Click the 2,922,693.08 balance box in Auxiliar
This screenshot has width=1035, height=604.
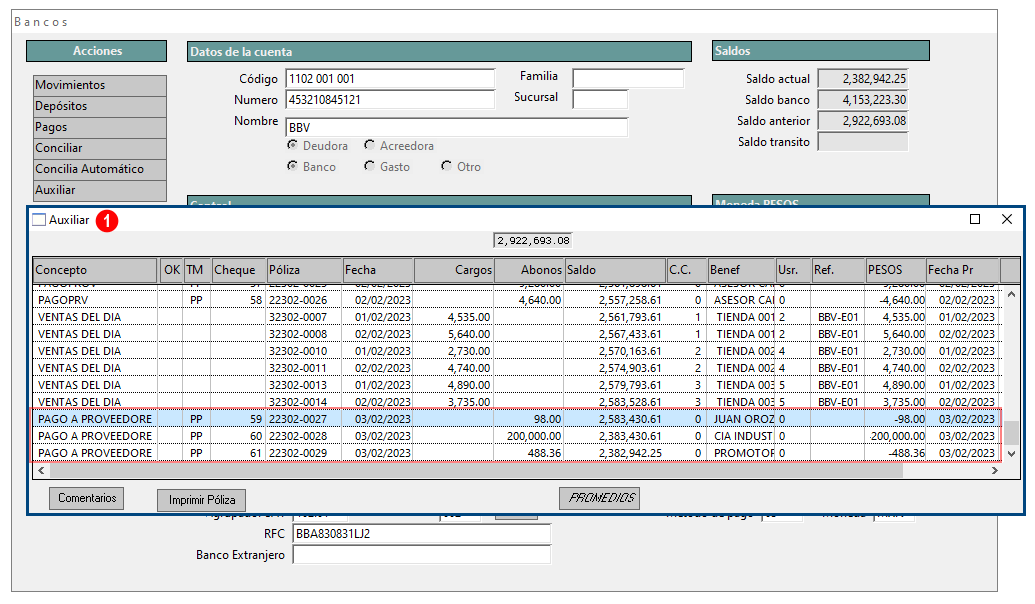point(533,241)
